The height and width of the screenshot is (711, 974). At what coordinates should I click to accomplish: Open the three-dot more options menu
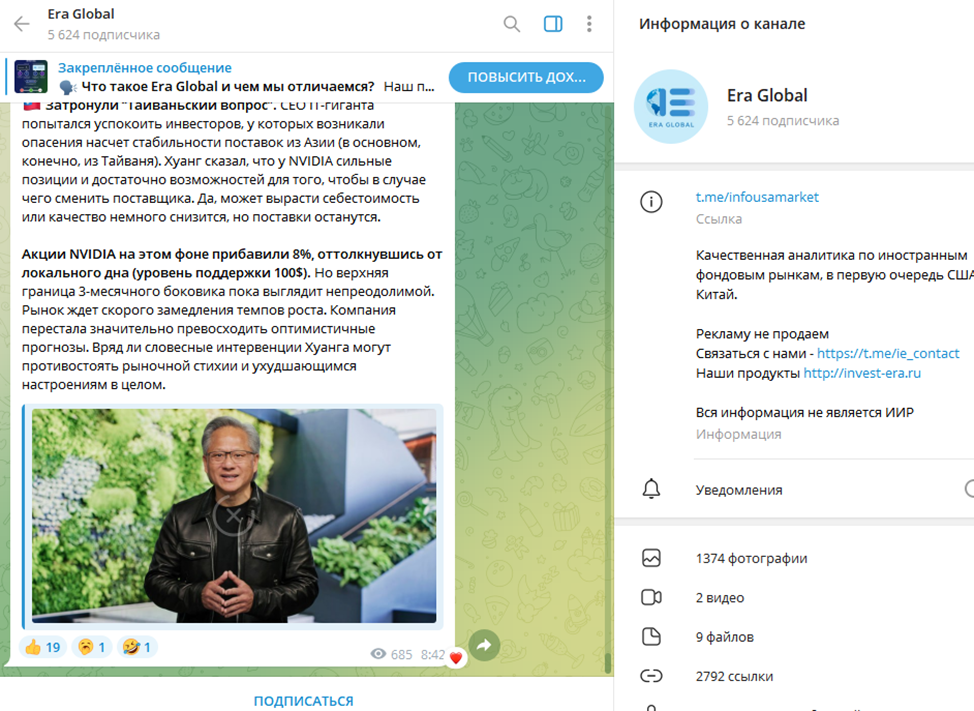click(589, 24)
